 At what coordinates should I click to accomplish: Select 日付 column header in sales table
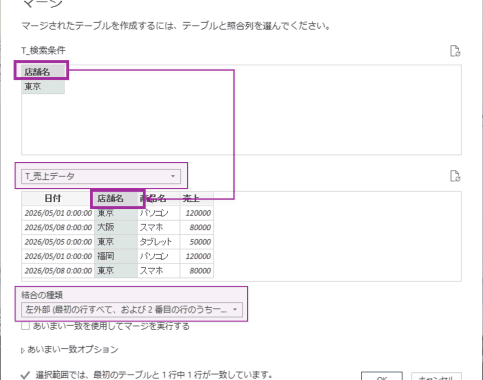(x=58, y=199)
